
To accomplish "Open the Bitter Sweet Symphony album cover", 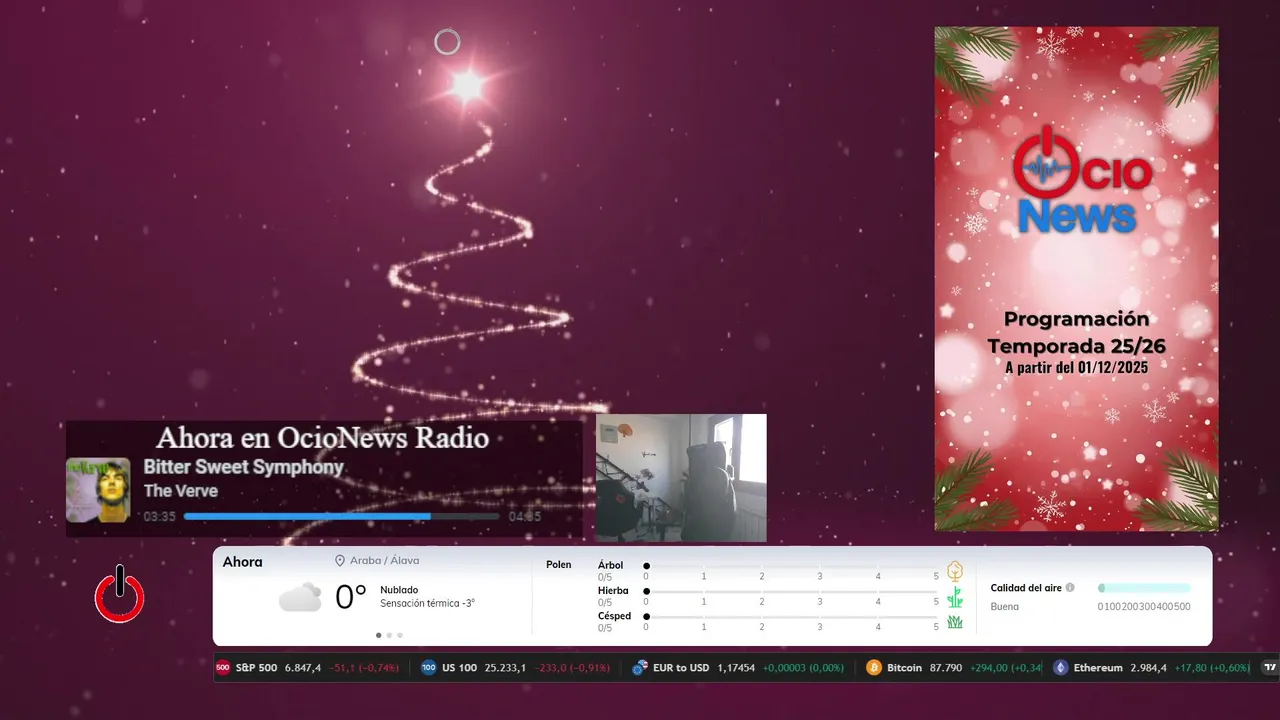I will click(98, 490).
